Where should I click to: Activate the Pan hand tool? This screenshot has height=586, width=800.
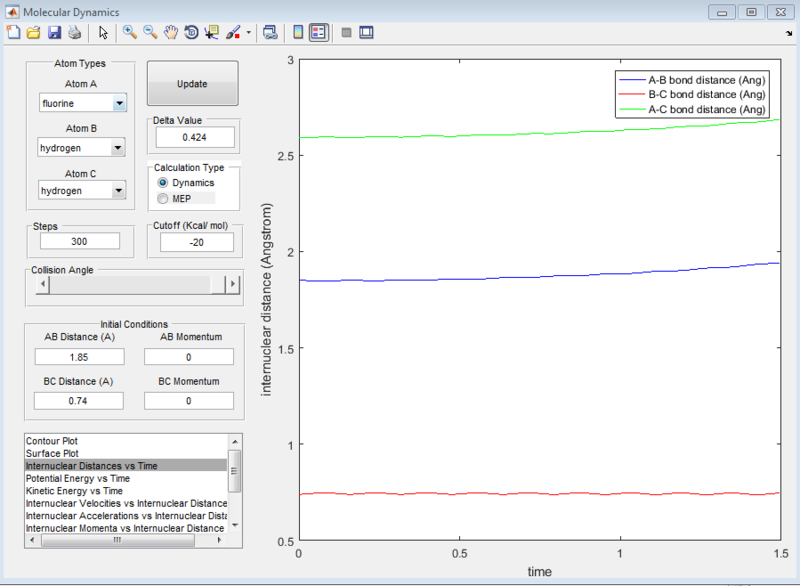point(171,32)
